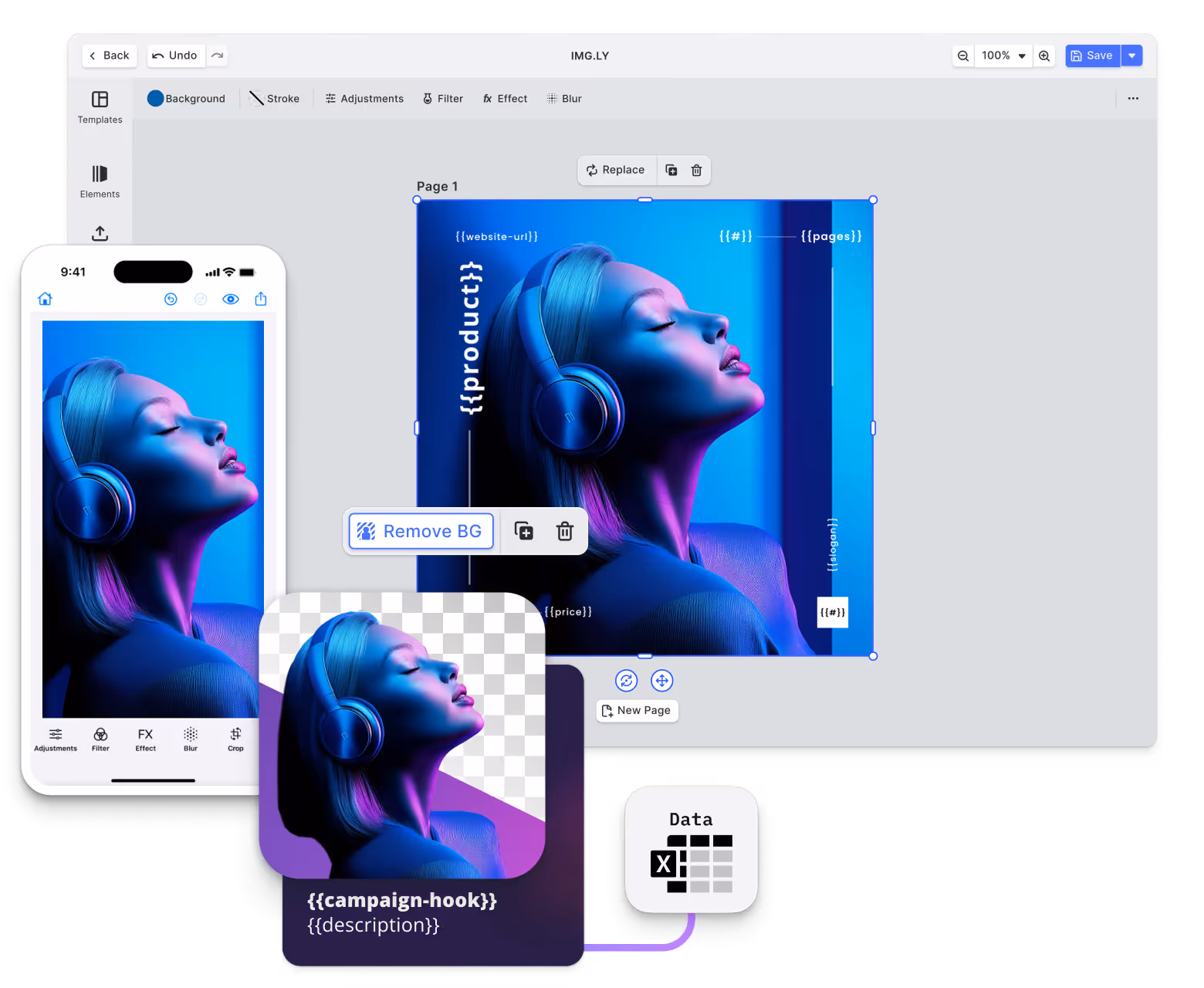Open Stroke settings

pos(275,99)
